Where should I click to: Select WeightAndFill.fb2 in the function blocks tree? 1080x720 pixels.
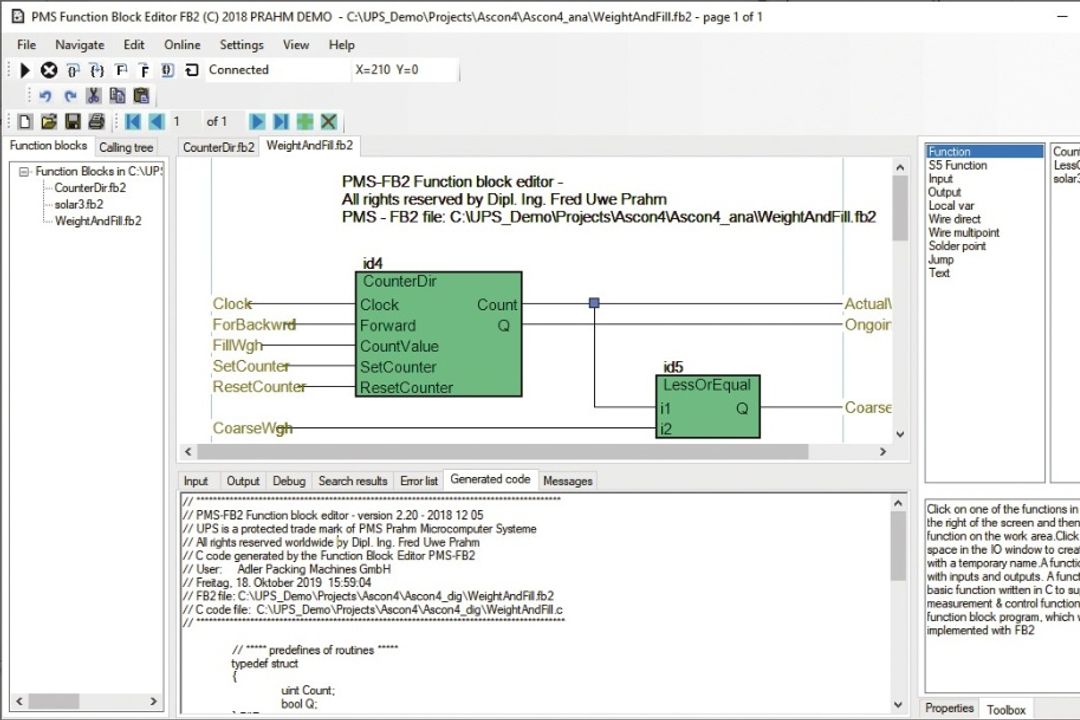pos(98,221)
